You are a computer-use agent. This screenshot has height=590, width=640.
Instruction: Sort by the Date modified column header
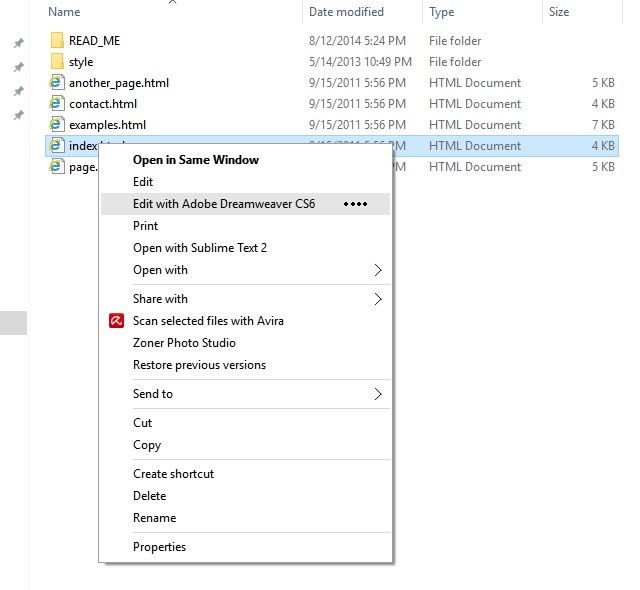[x=346, y=12]
